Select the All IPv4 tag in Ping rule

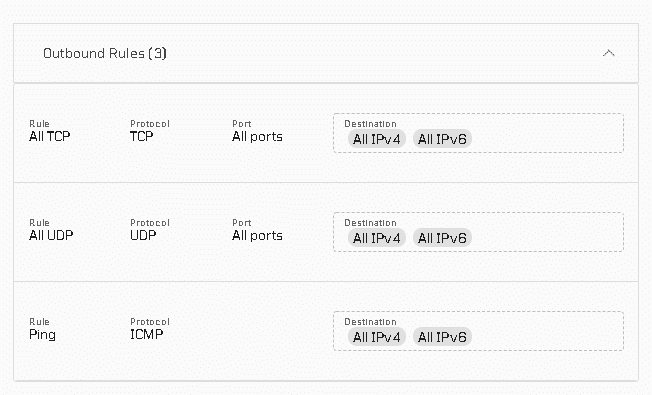tap(377, 337)
